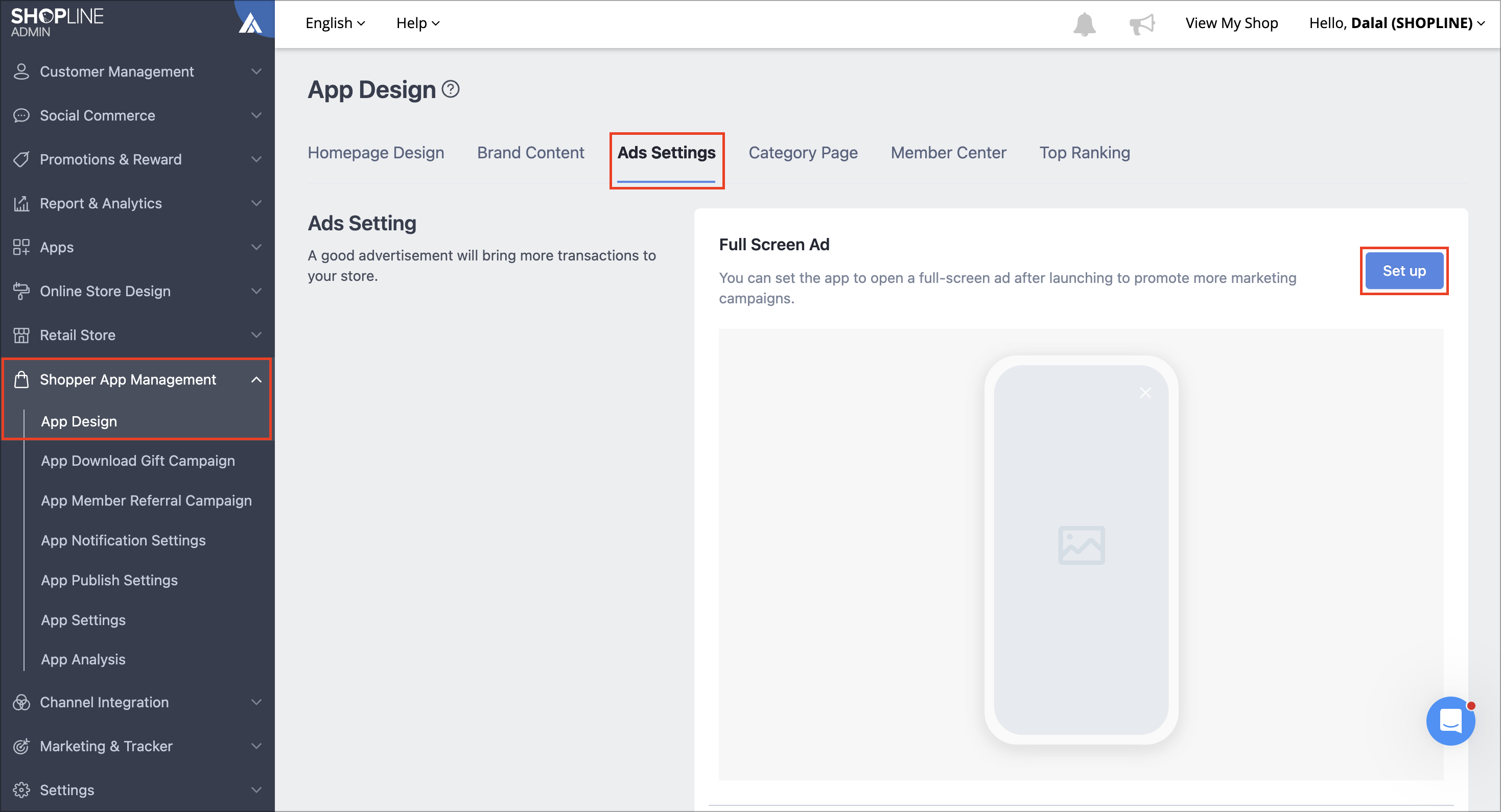Open the English language dropdown
This screenshot has height=812, width=1501.
(335, 23)
